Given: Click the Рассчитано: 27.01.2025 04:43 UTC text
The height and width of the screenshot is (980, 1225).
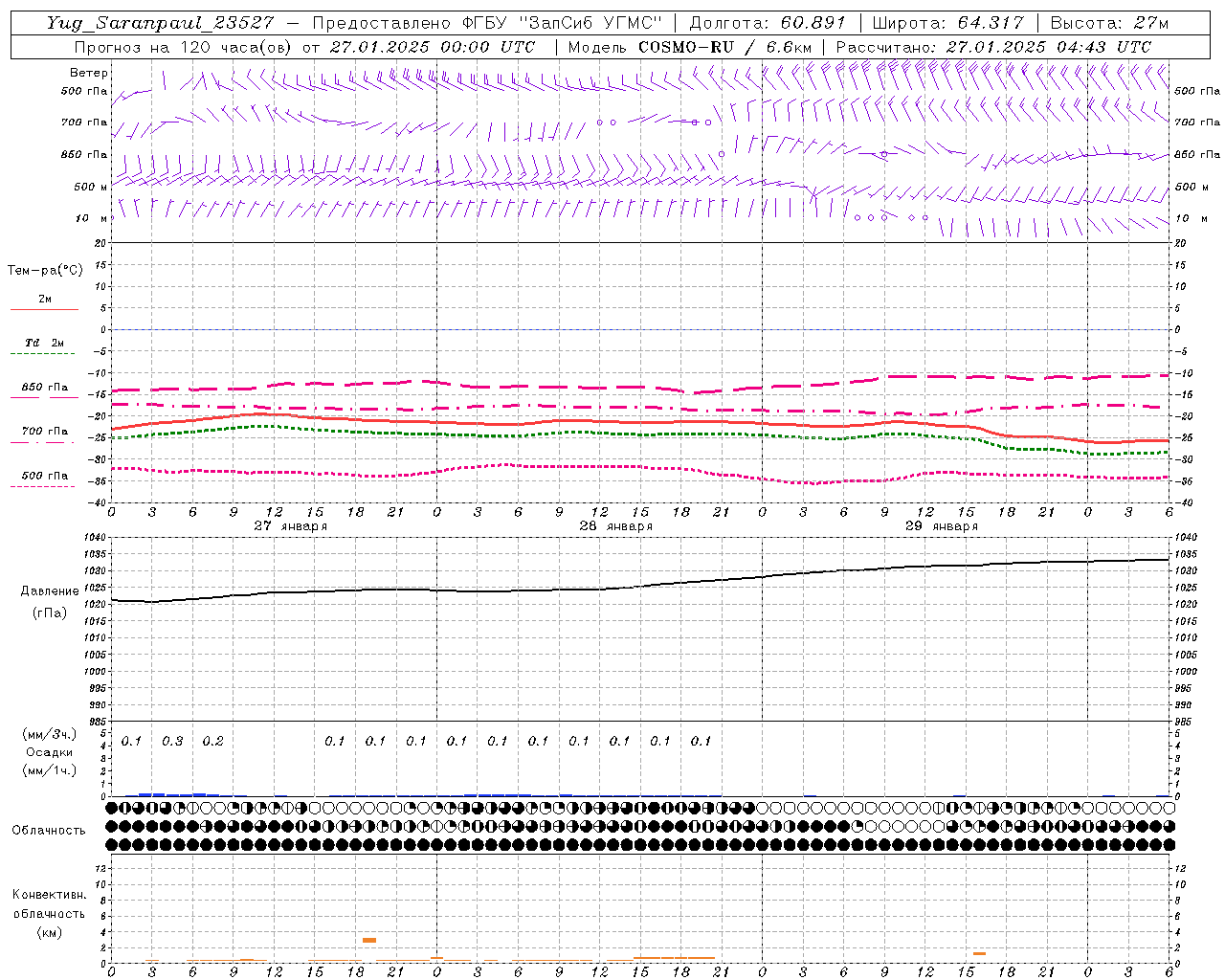Looking at the screenshot, I should coord(993,47).
